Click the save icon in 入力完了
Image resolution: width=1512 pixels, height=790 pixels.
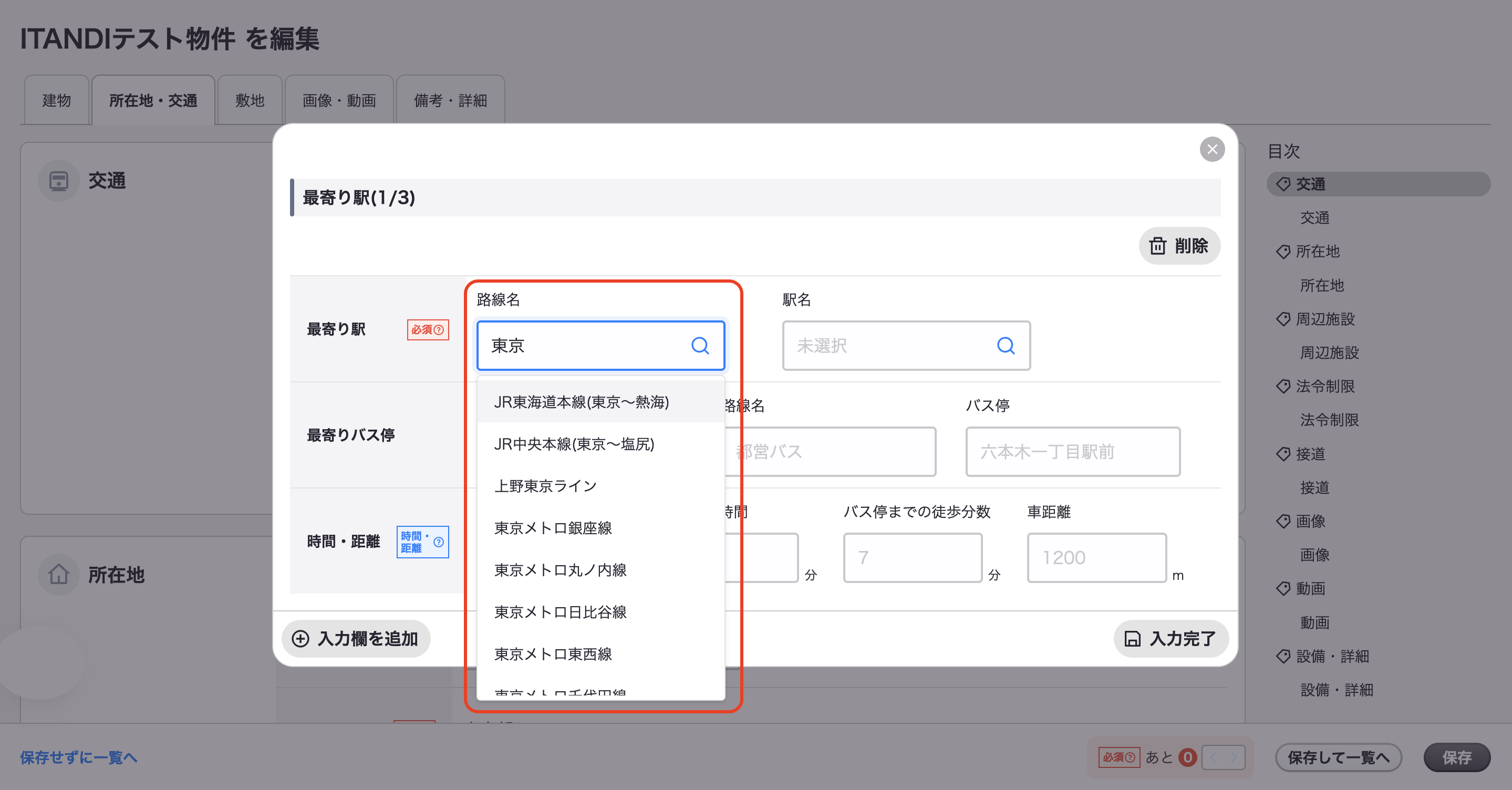1132,639
